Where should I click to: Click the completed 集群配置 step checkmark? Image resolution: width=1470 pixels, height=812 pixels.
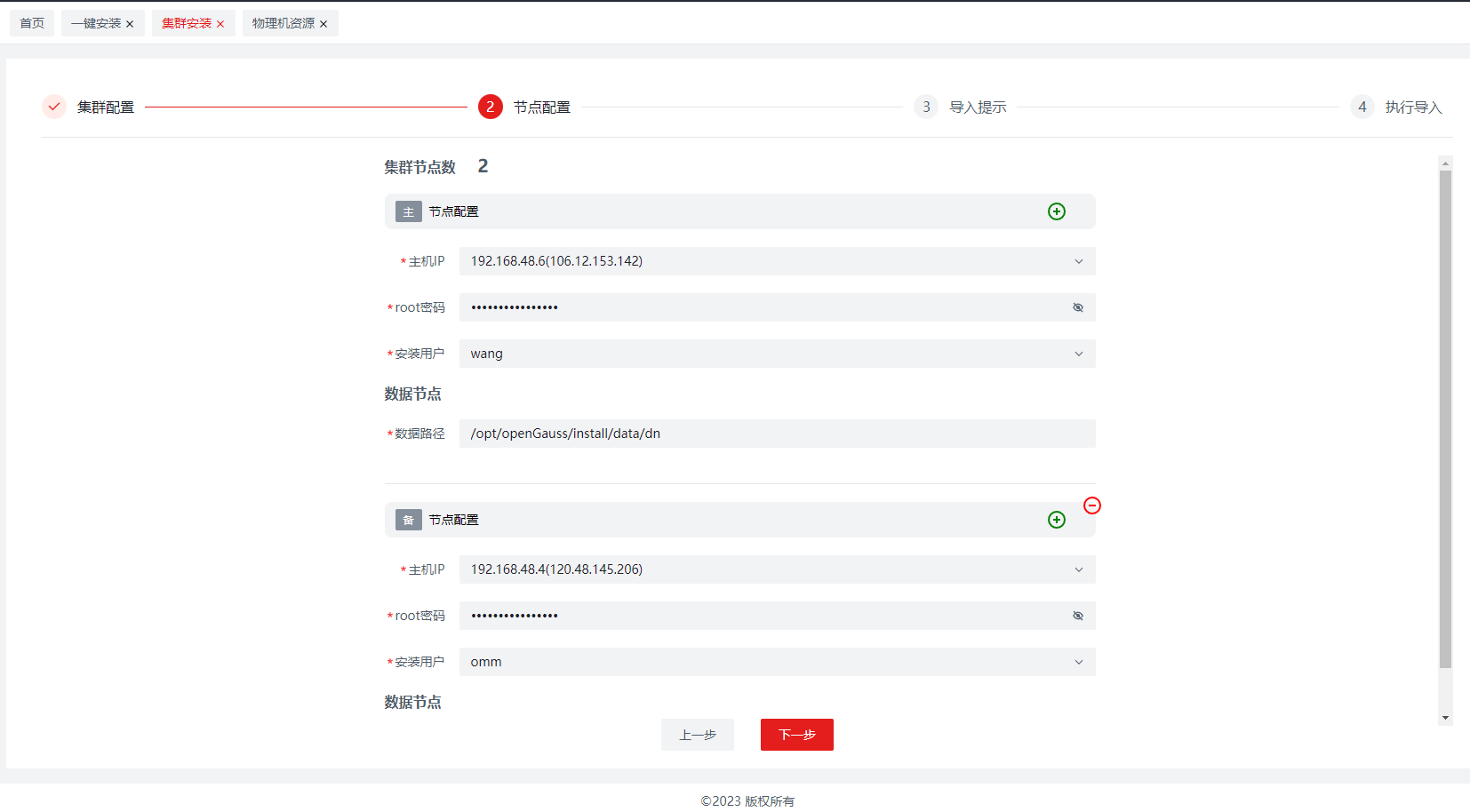54,107
